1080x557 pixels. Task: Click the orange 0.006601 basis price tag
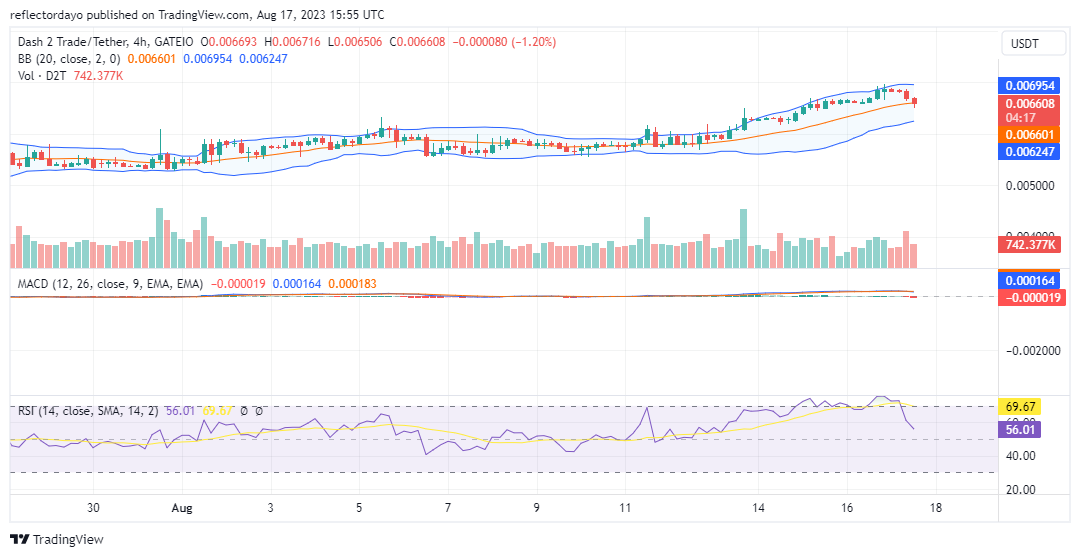click(x=1029, y=134)
